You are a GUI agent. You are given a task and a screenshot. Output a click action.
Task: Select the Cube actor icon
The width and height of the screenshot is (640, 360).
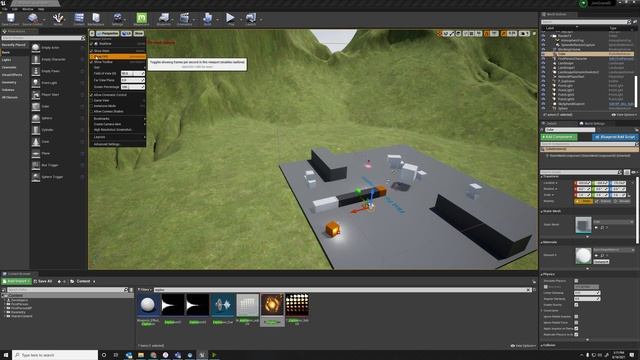(x=36, y=107)
